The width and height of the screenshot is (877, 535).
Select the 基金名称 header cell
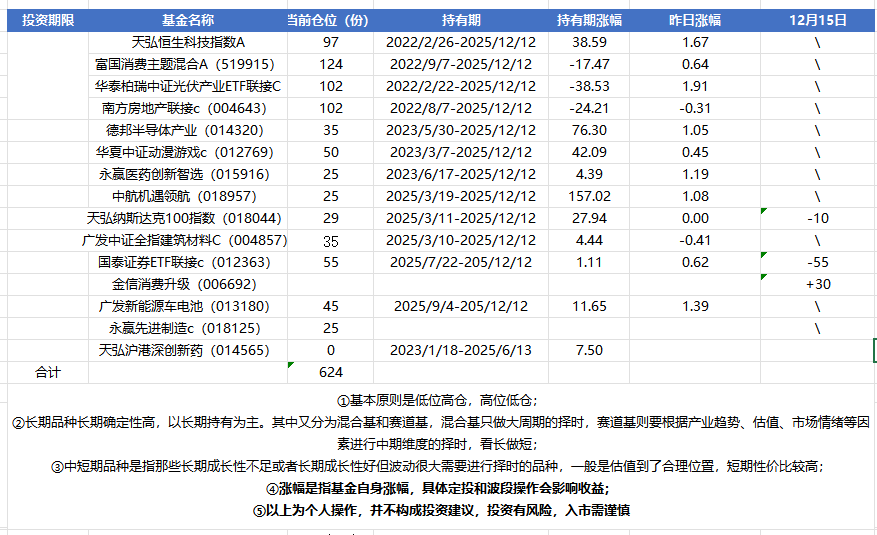[x=188, y=20]
